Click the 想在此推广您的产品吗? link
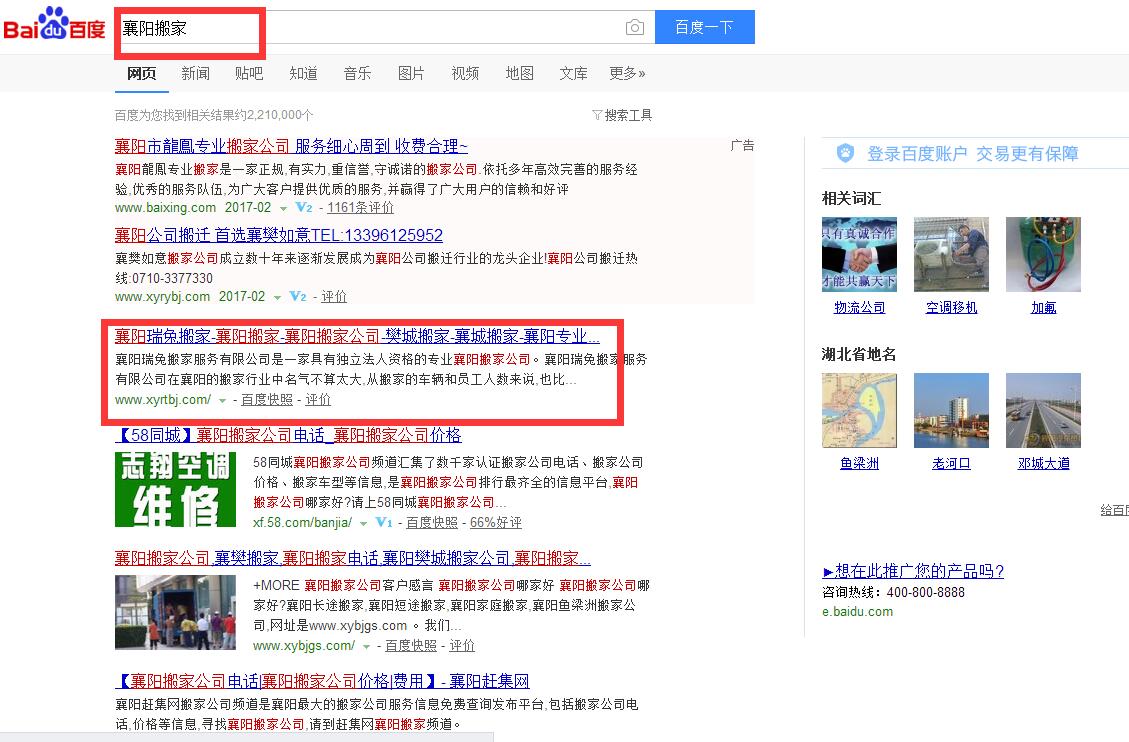The image size is (1129, 742). coord(913,571)
